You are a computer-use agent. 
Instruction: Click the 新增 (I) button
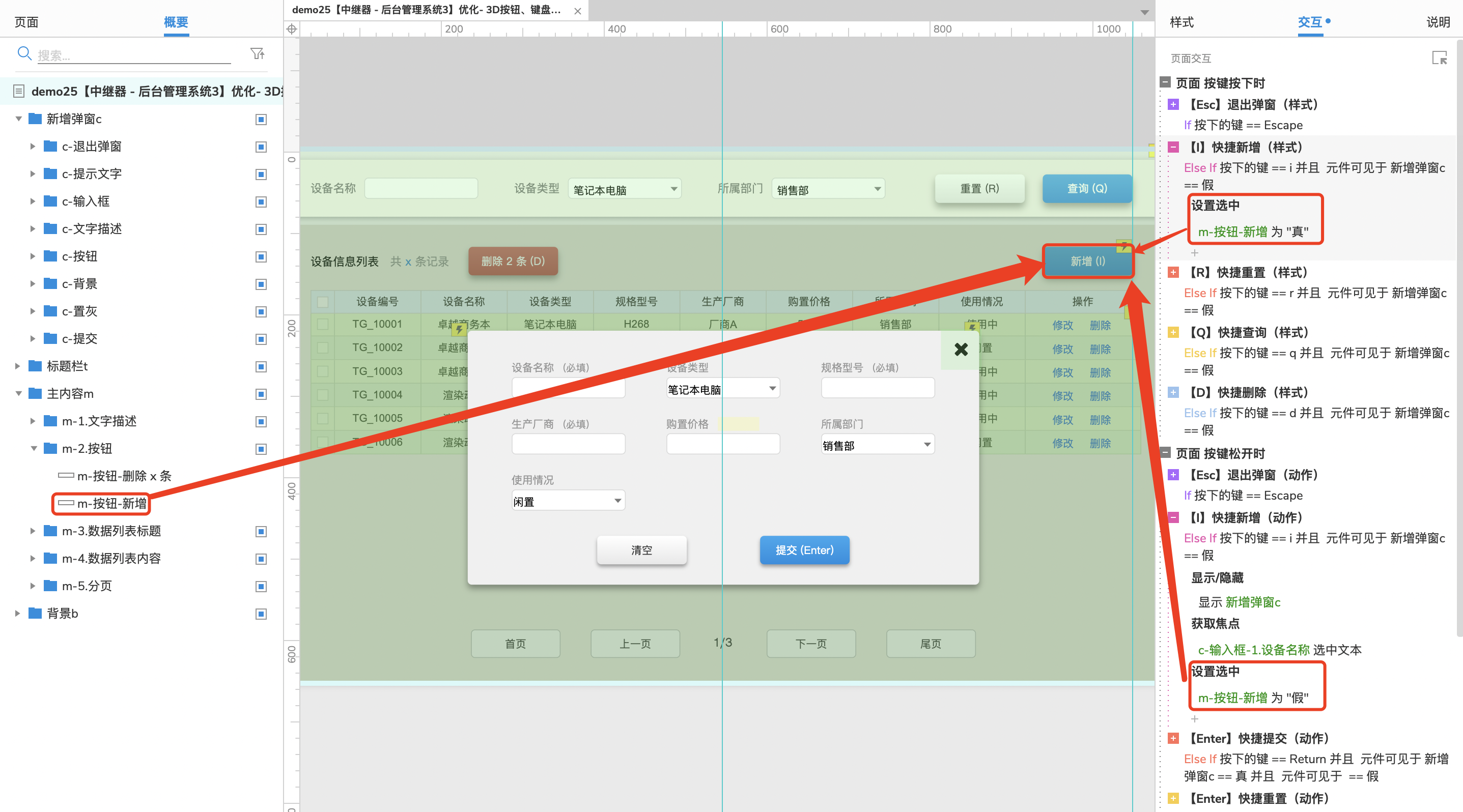[x=1088, y=261]
